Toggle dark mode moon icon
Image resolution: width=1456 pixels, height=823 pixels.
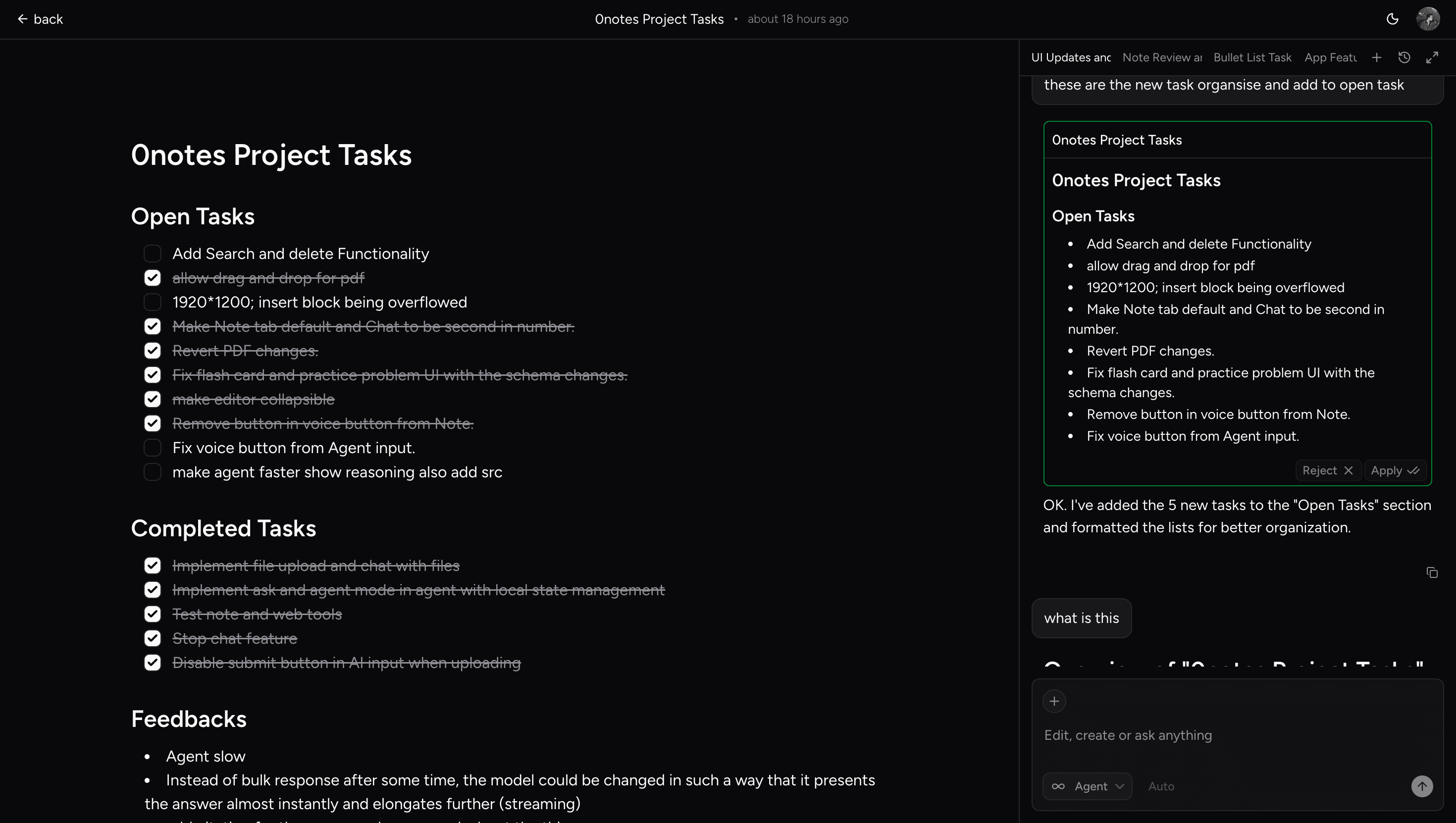click(x=1392, y=19)
